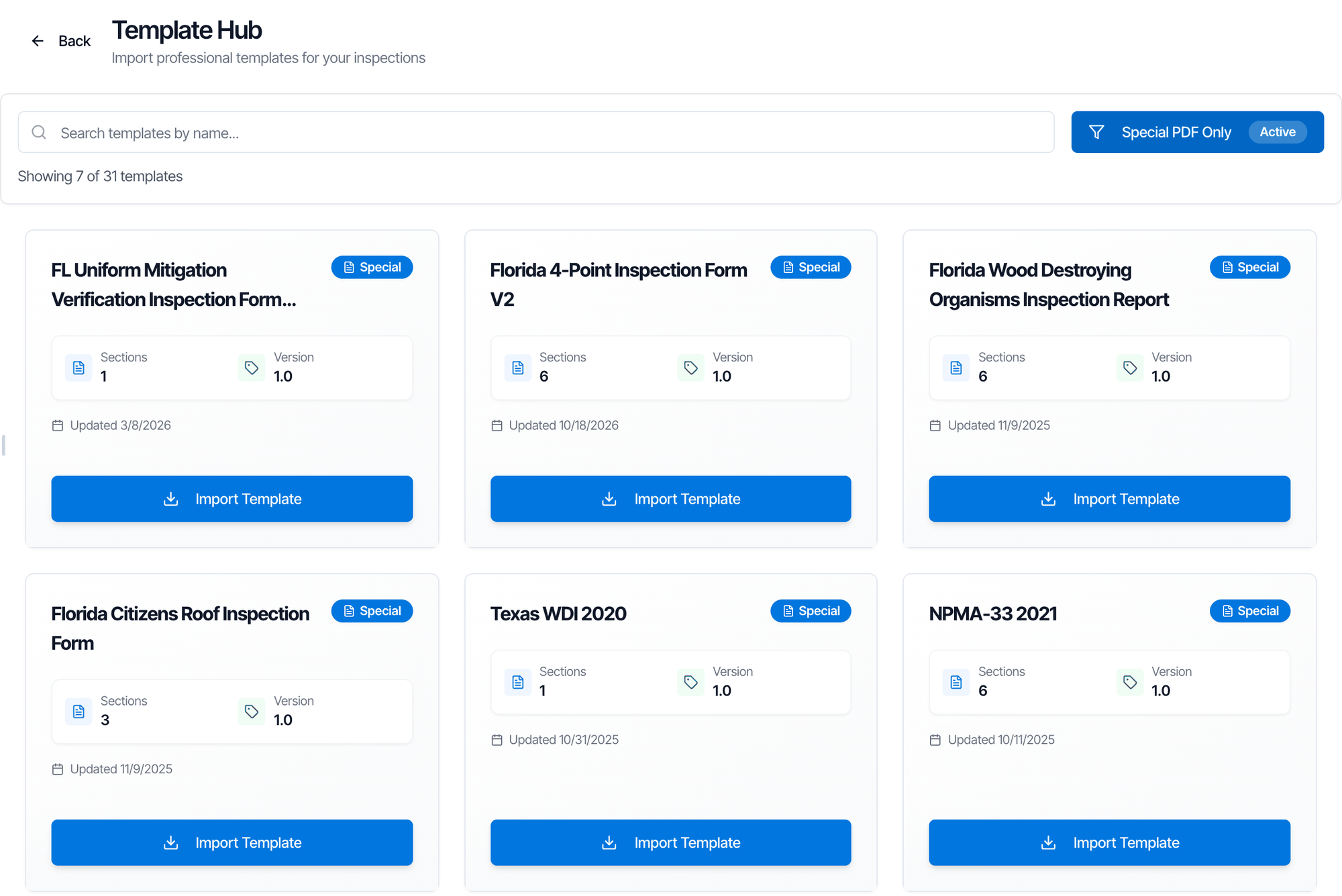The width and height of the screenshot is (1342, 896).
Task: Click Sections document icon on NPMA-33 2021 card
Action: point(956,682)
